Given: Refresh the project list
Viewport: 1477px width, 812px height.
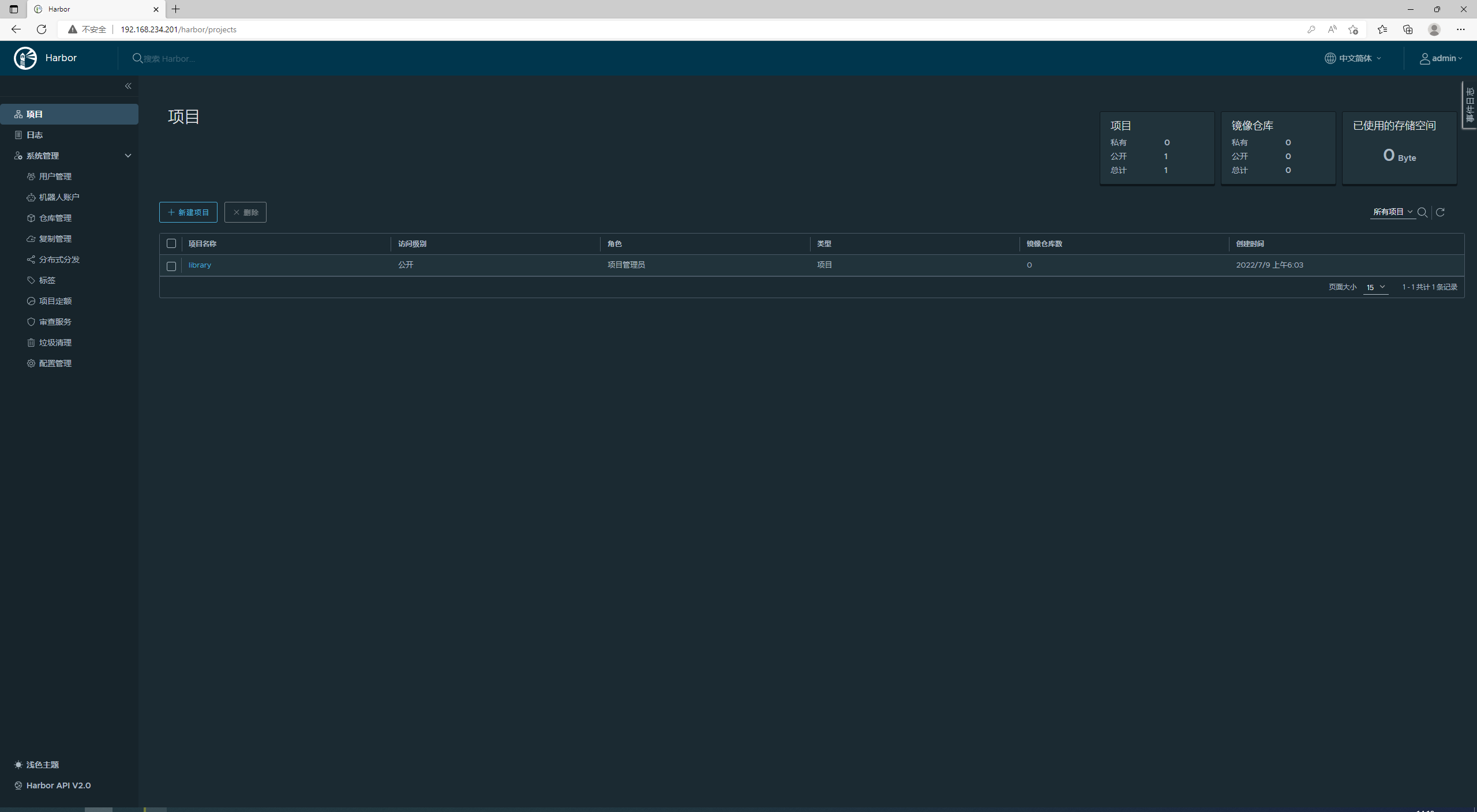Looking at the screenshot, I should pos(1440,212).
